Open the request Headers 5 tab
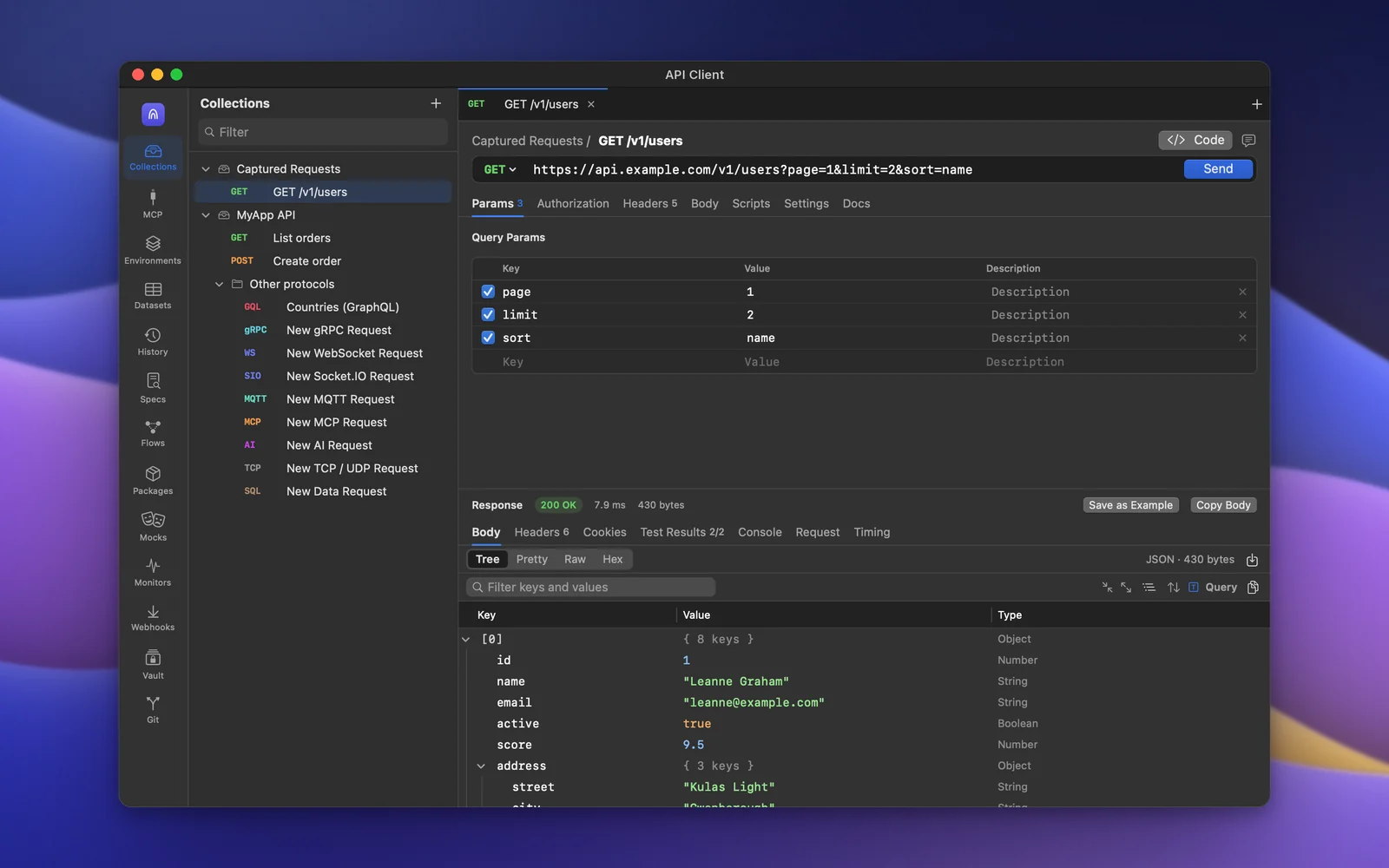Screen dimensions: 1389x868 click(649, 204)
